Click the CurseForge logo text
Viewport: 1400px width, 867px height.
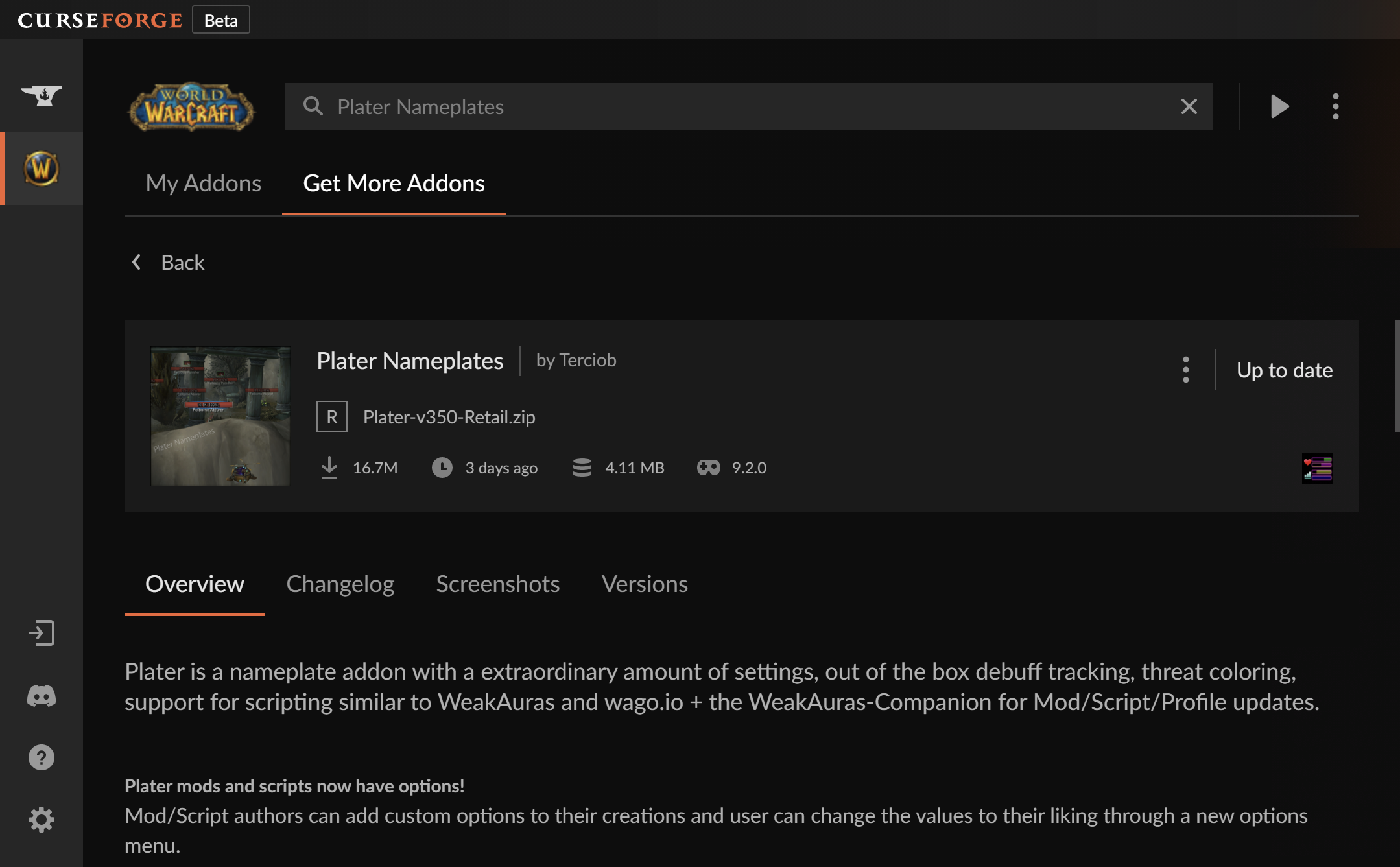click(100, 20)
